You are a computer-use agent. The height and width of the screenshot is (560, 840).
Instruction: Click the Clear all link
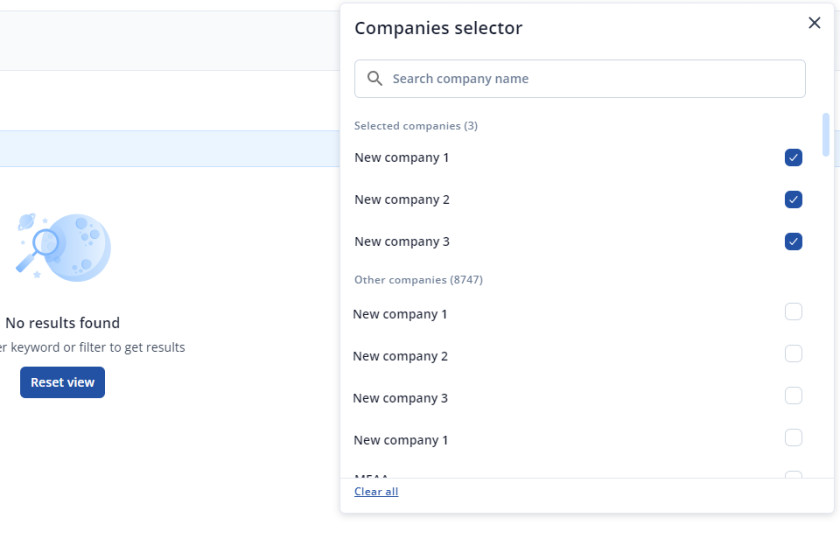click(376, 491)
